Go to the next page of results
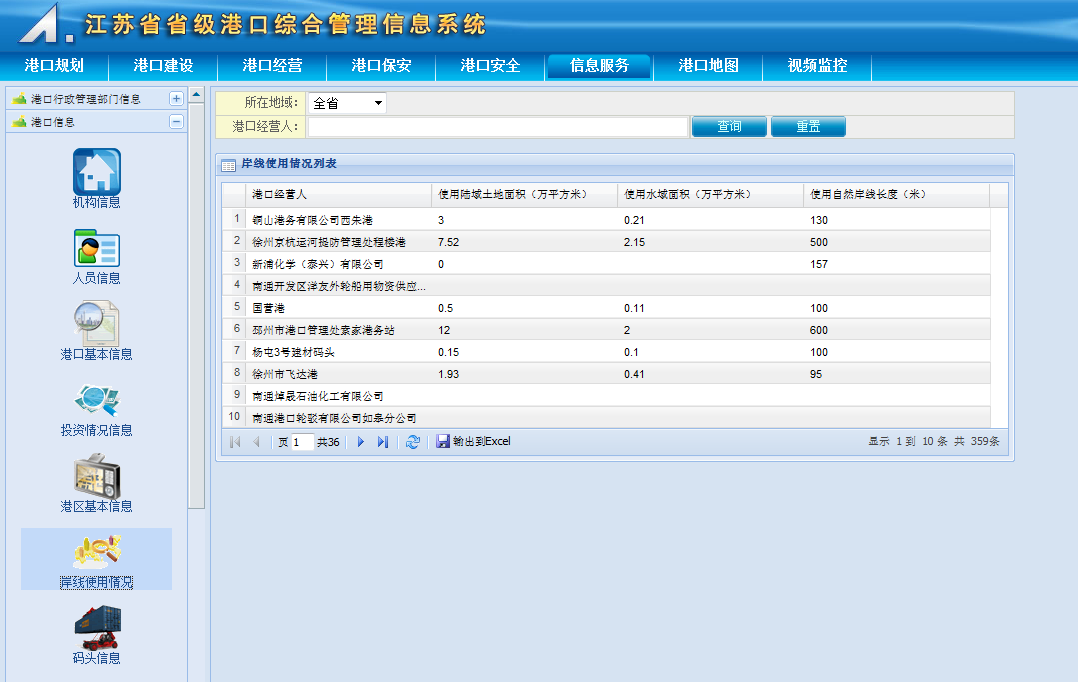Screen dimensions: 1078x682 (x=361, y=442)
